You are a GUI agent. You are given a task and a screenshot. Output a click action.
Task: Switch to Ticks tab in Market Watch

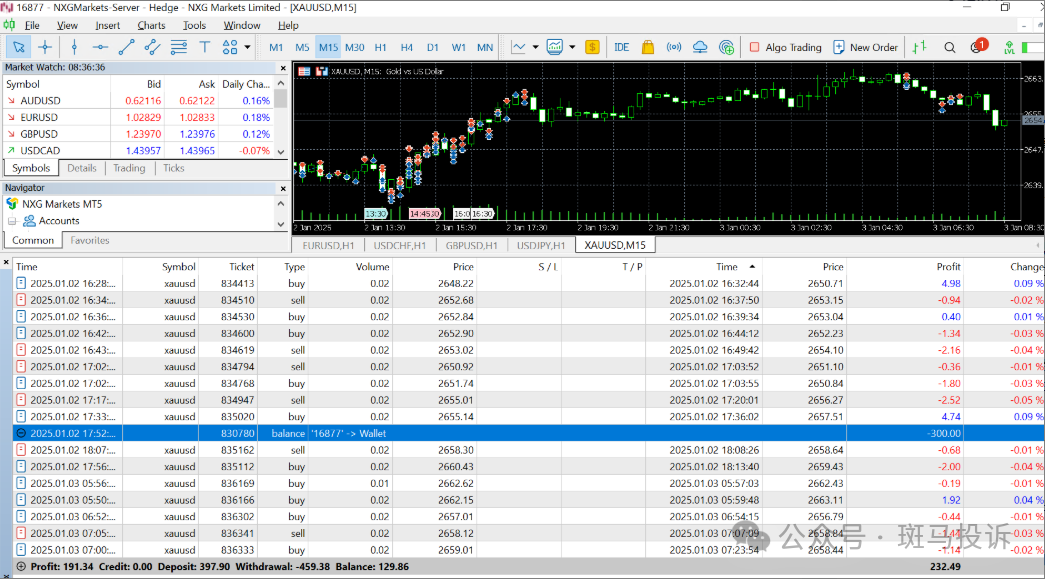point(173,168)
